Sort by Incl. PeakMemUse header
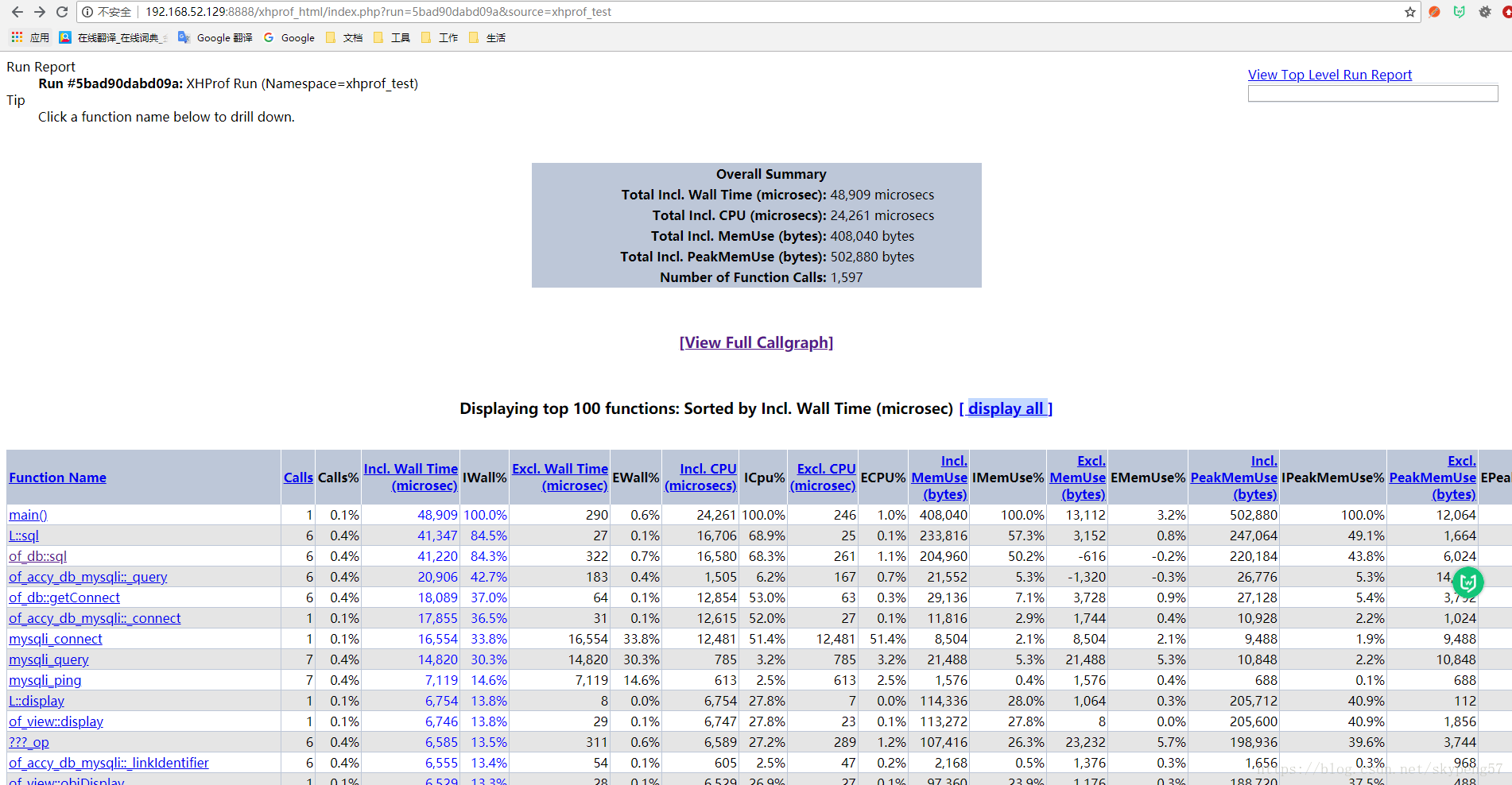The image size is (1512, 785). point(1234,478)
